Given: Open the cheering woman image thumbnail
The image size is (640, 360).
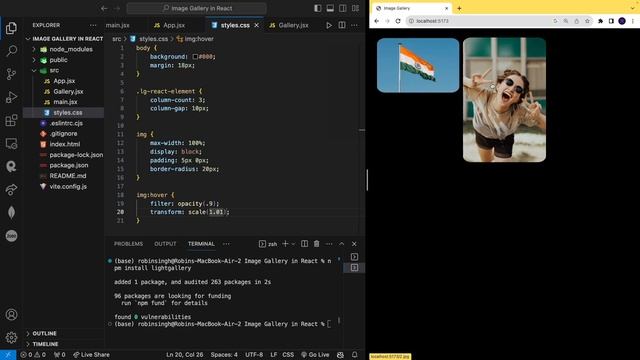Looking at the screenshot, I should point(504,100).
